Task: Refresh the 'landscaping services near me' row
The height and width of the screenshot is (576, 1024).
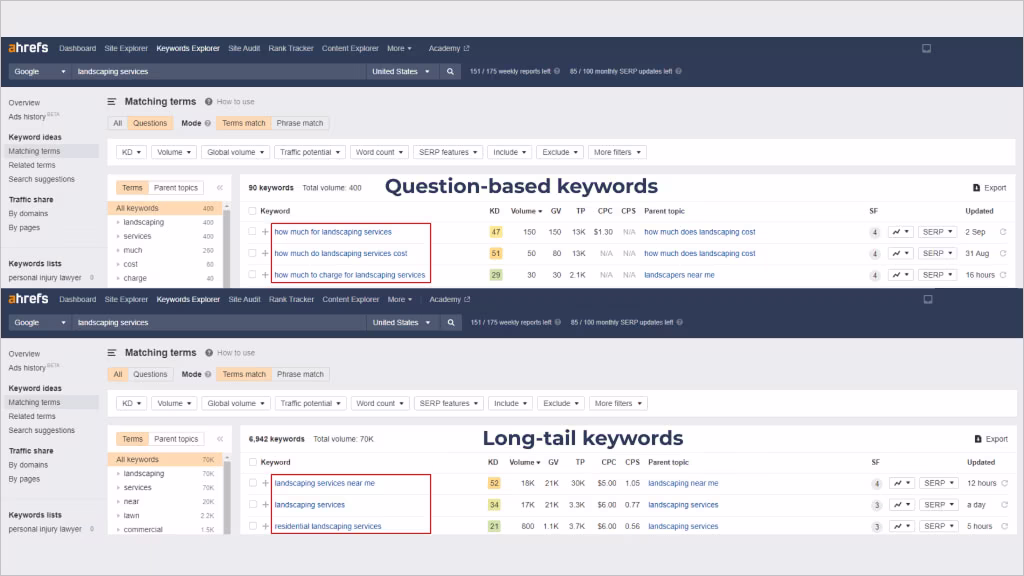Action: [1004, 483]
